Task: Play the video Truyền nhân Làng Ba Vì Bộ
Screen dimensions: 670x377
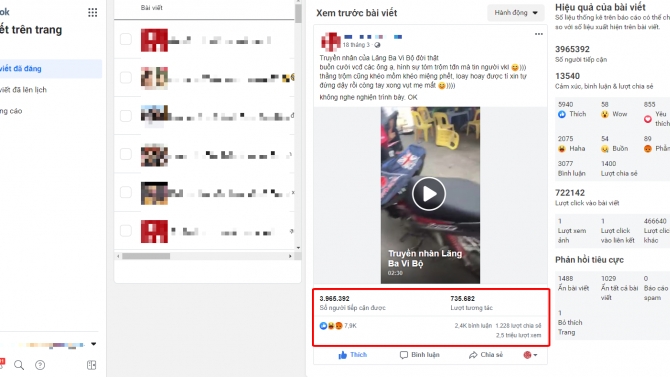Action: coord(429,194)
